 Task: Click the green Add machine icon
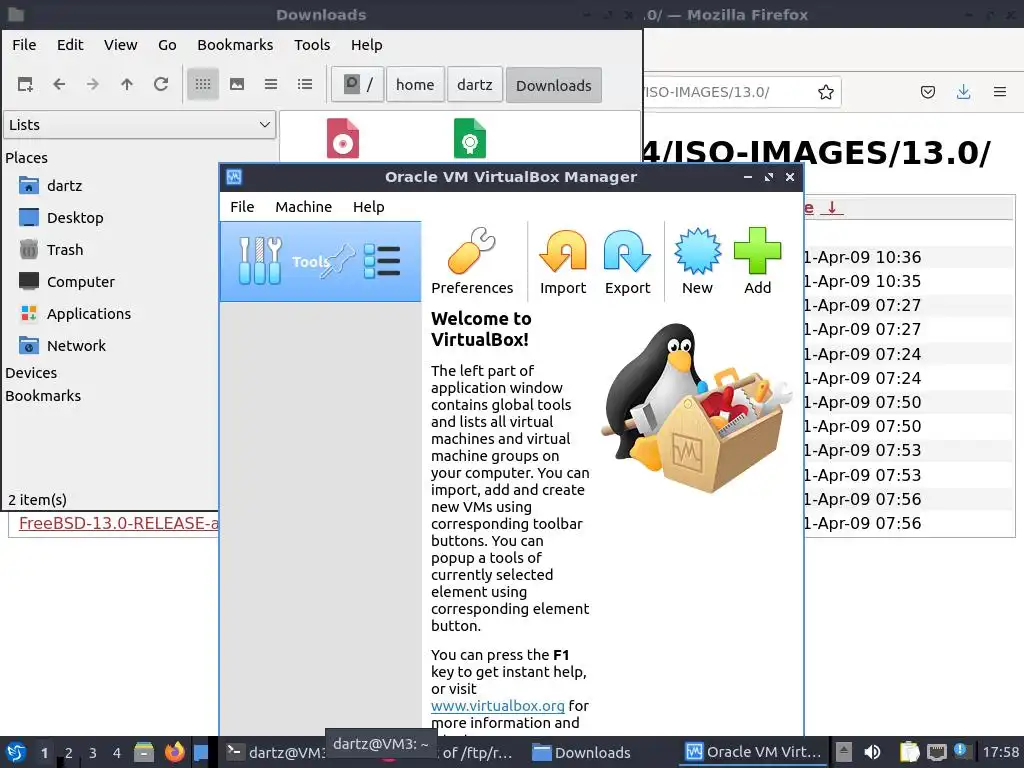[x=757, y=261]
